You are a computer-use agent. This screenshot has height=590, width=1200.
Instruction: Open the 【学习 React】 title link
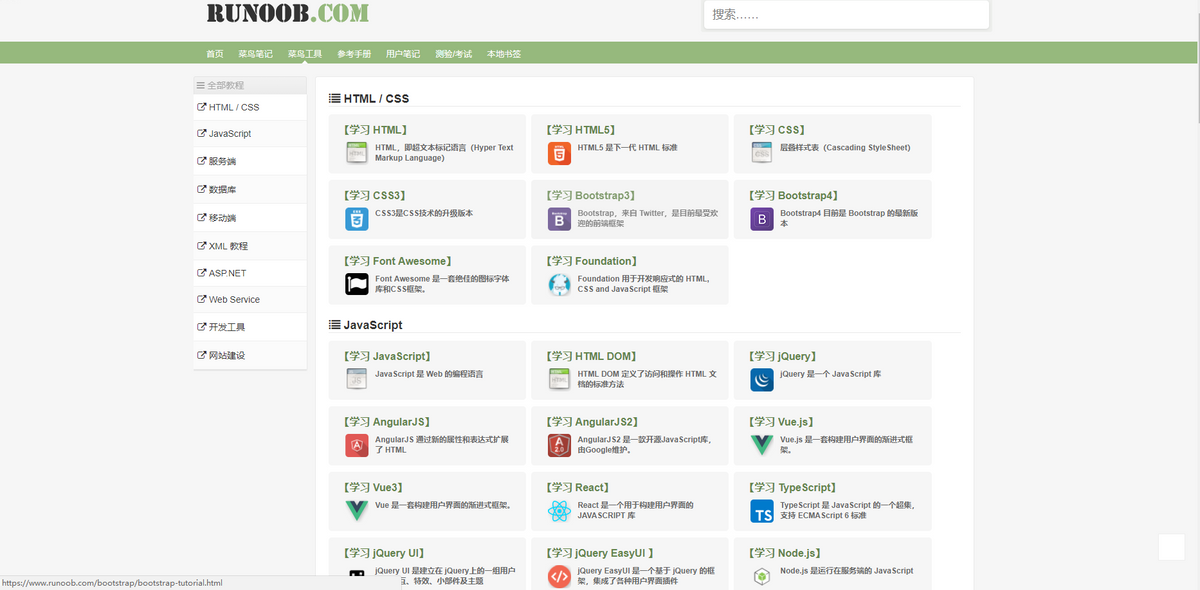pos(579,488)
